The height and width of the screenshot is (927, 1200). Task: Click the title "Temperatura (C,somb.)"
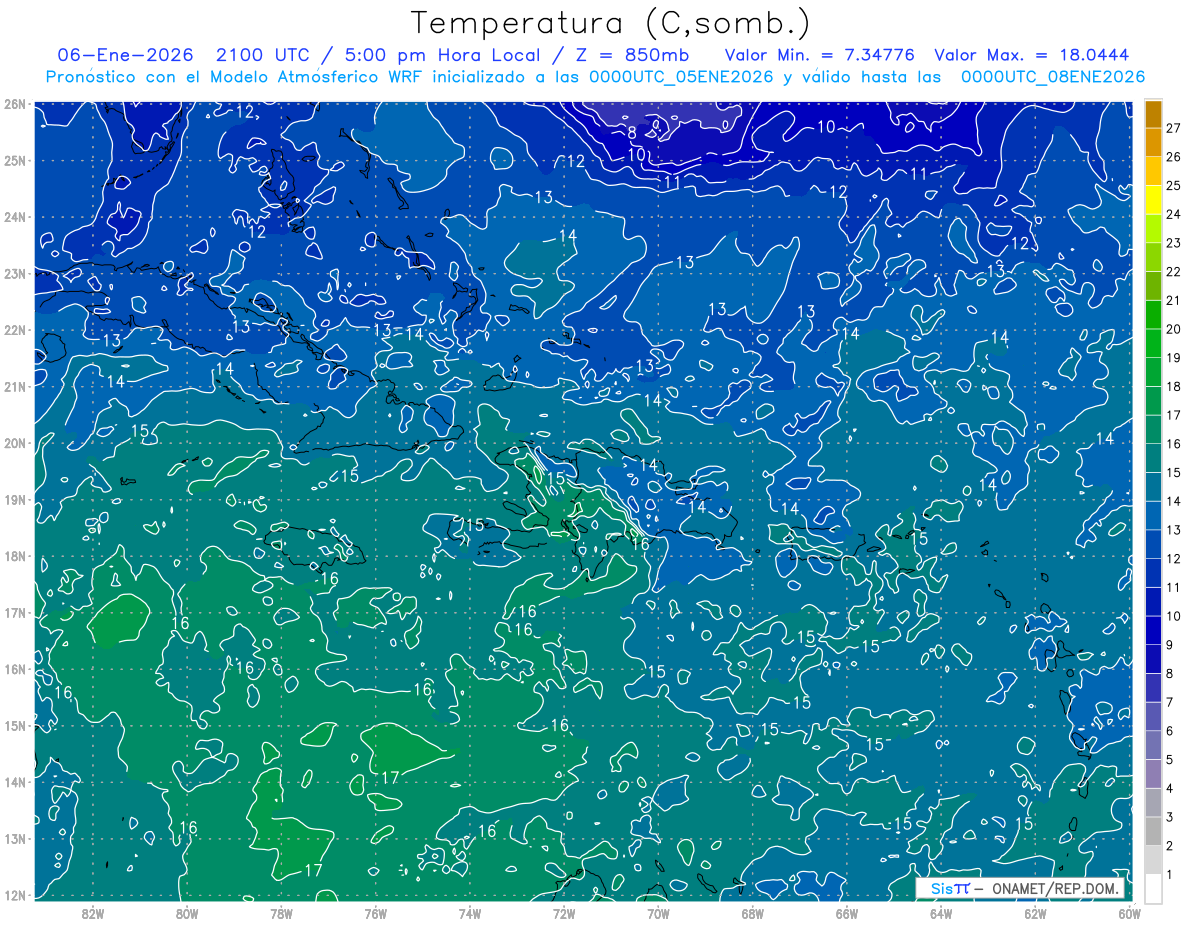pyautogui.click(x=611, y=23)
